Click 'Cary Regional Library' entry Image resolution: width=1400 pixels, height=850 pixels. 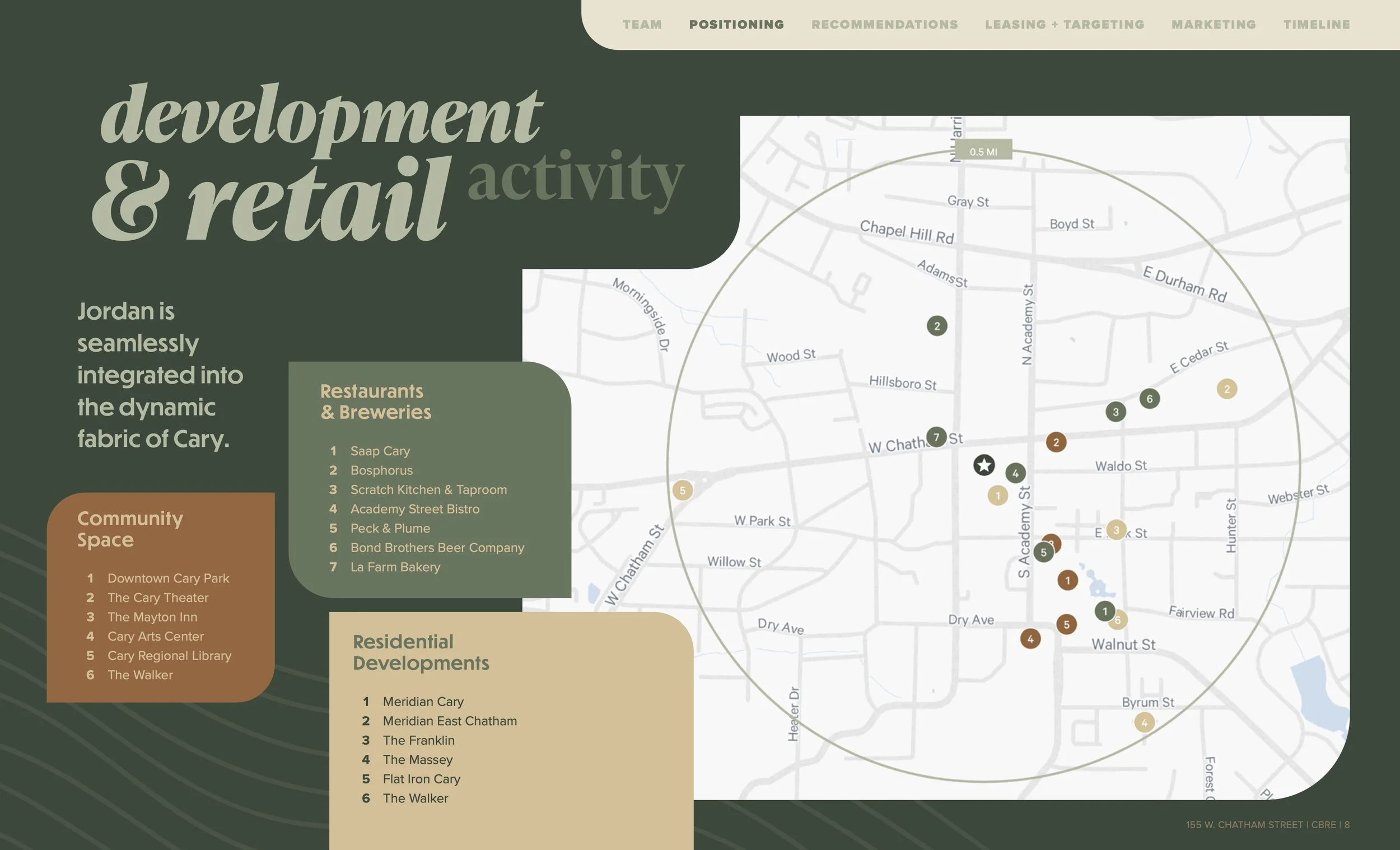(x=169, y=655)
